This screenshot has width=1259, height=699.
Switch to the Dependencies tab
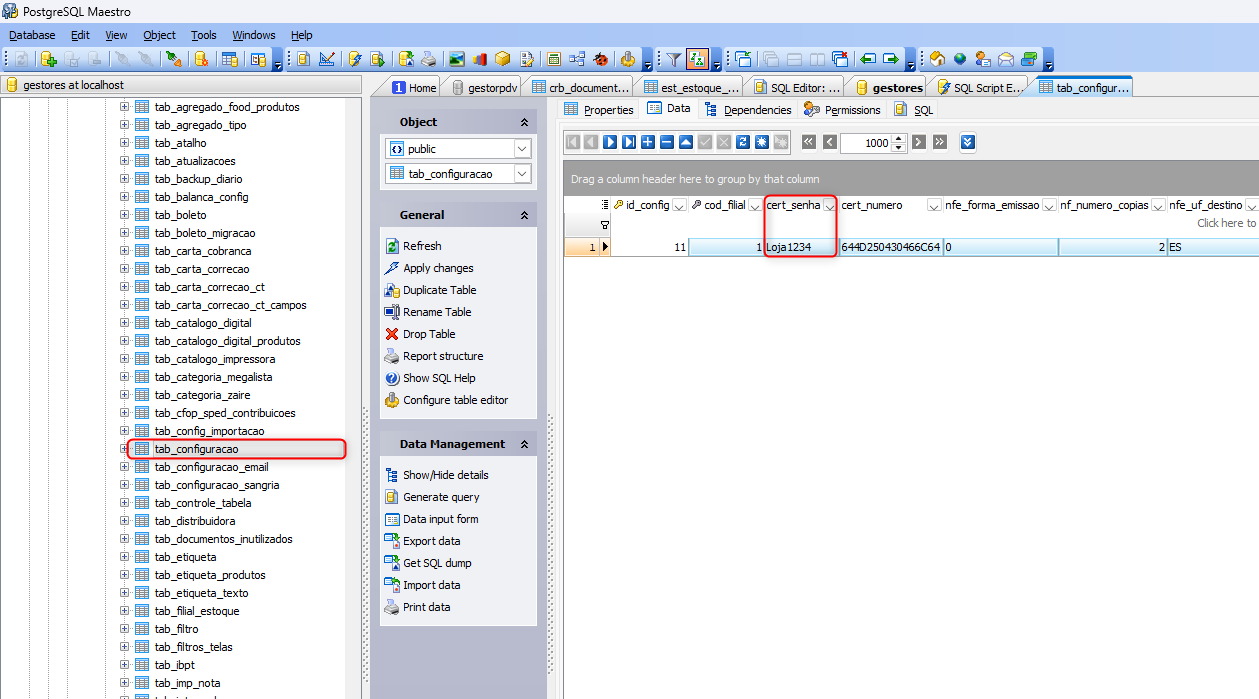coord(757,110)
